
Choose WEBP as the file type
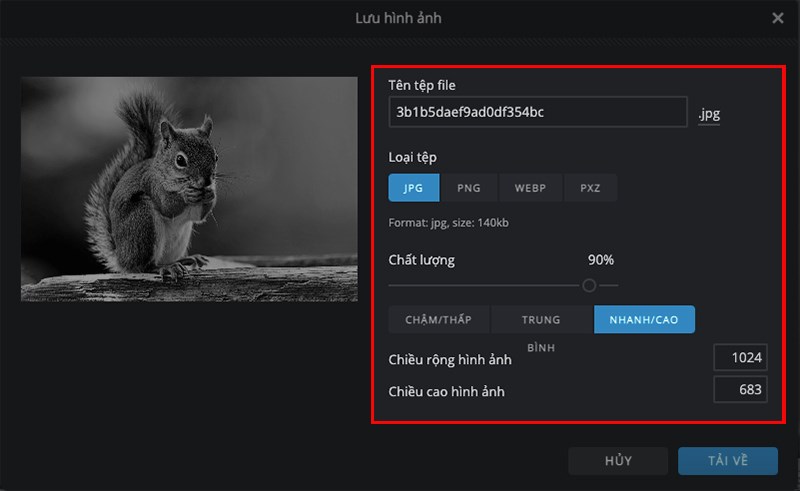click(530, 188)
